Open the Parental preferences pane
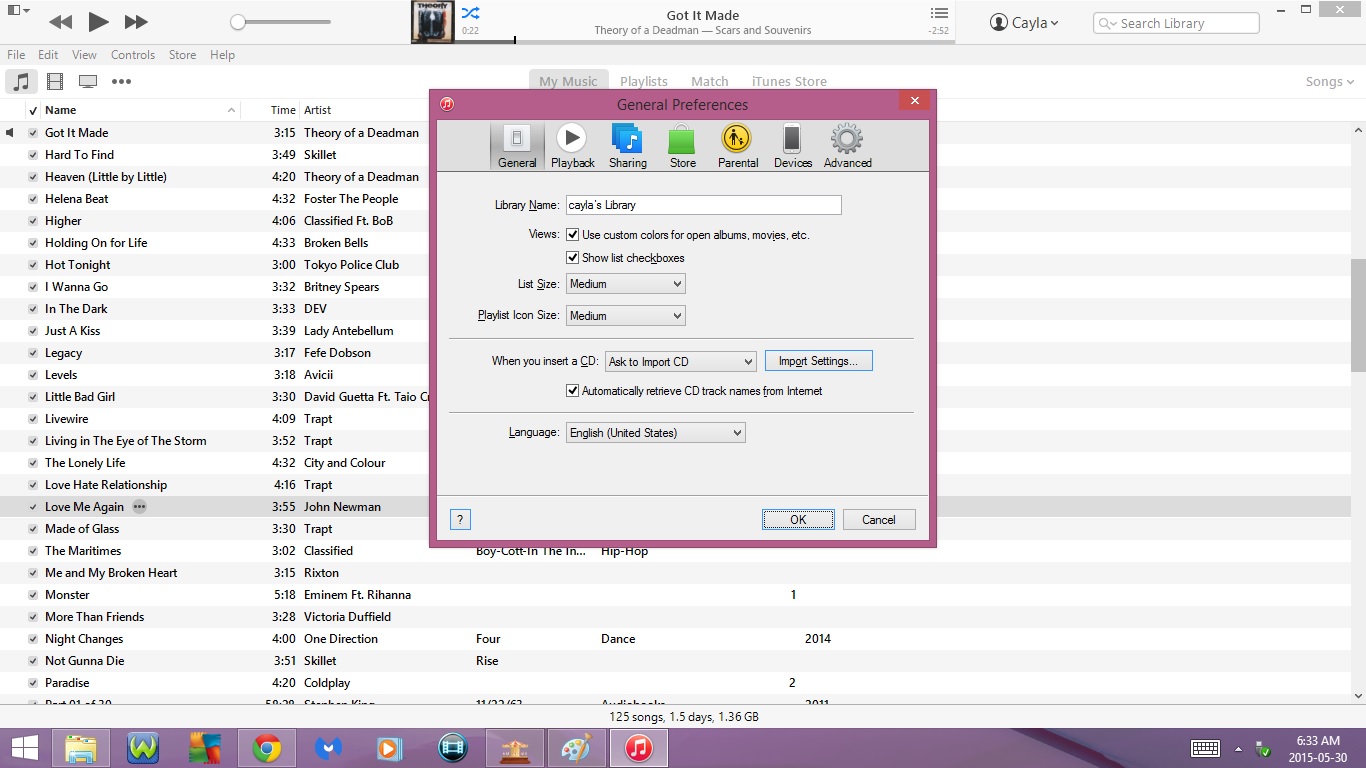This screenshot has height=768, width=1366. (x=737, y=146)
